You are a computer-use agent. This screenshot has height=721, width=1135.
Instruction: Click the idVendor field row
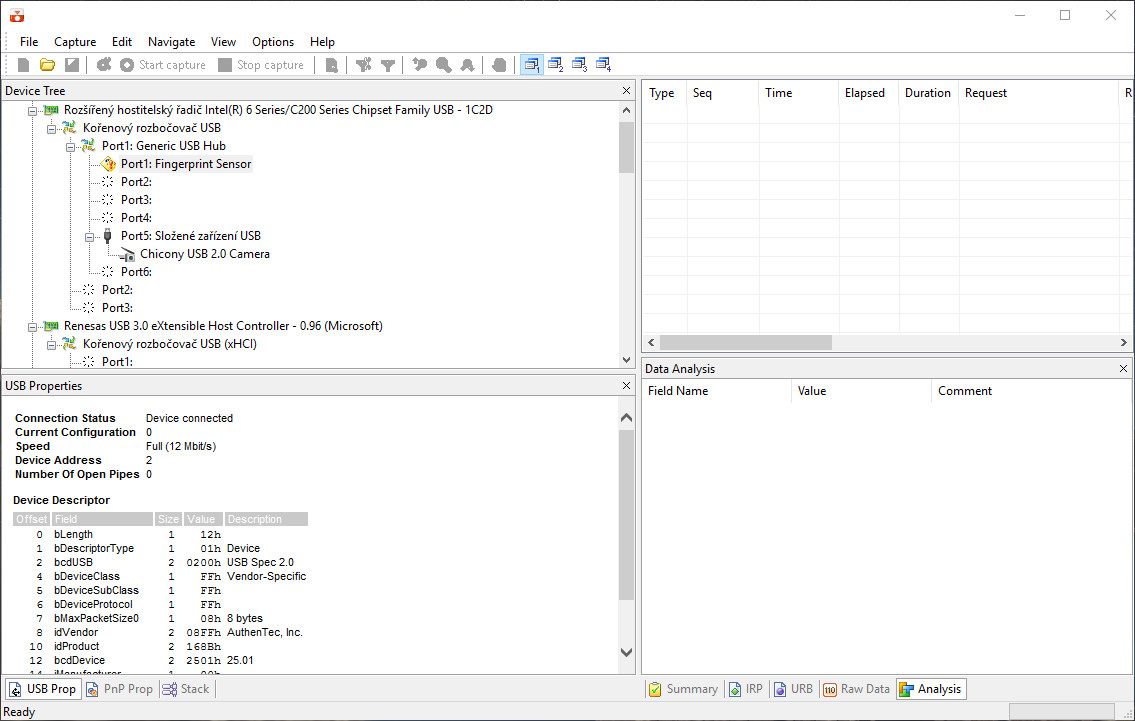pos(159,633)
